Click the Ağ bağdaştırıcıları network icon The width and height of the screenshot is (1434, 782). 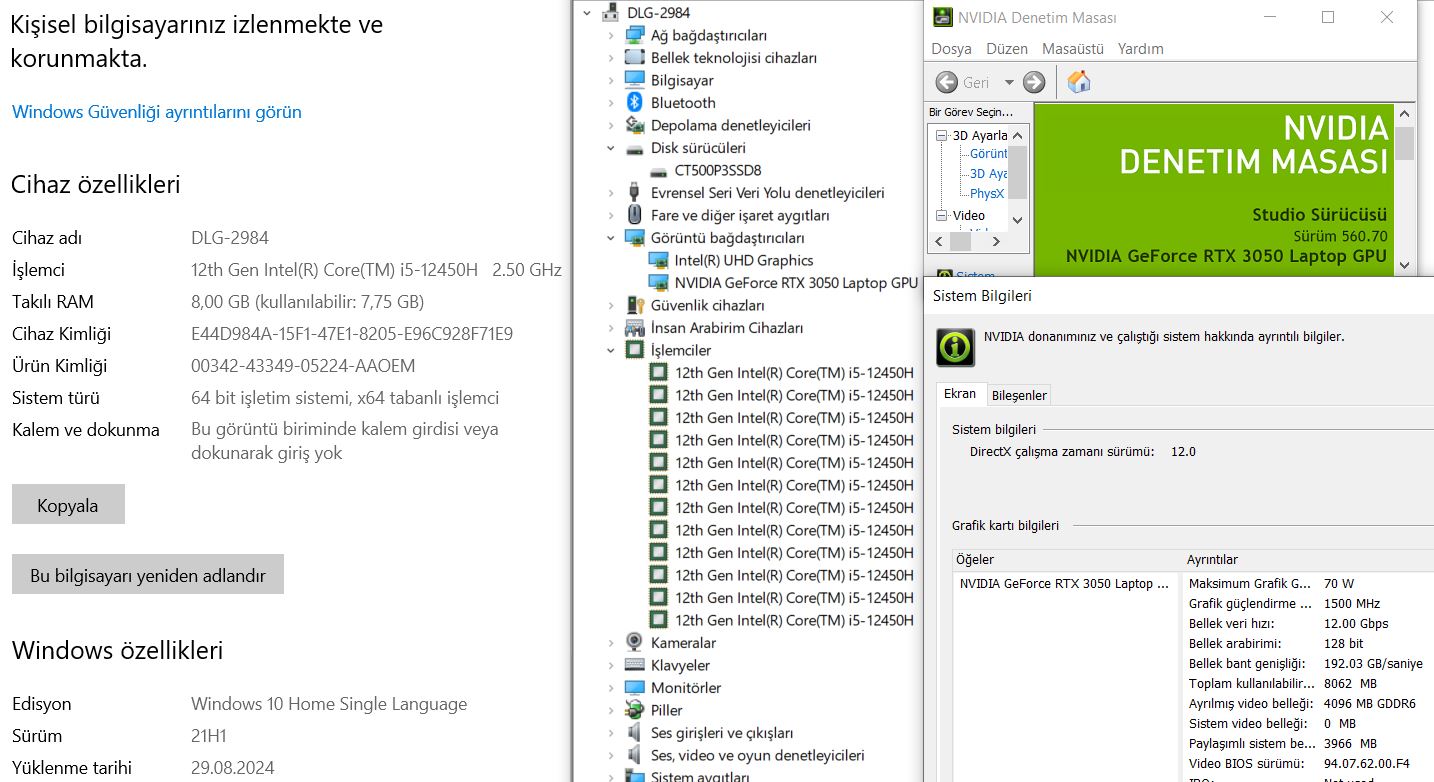click(634, 35)
